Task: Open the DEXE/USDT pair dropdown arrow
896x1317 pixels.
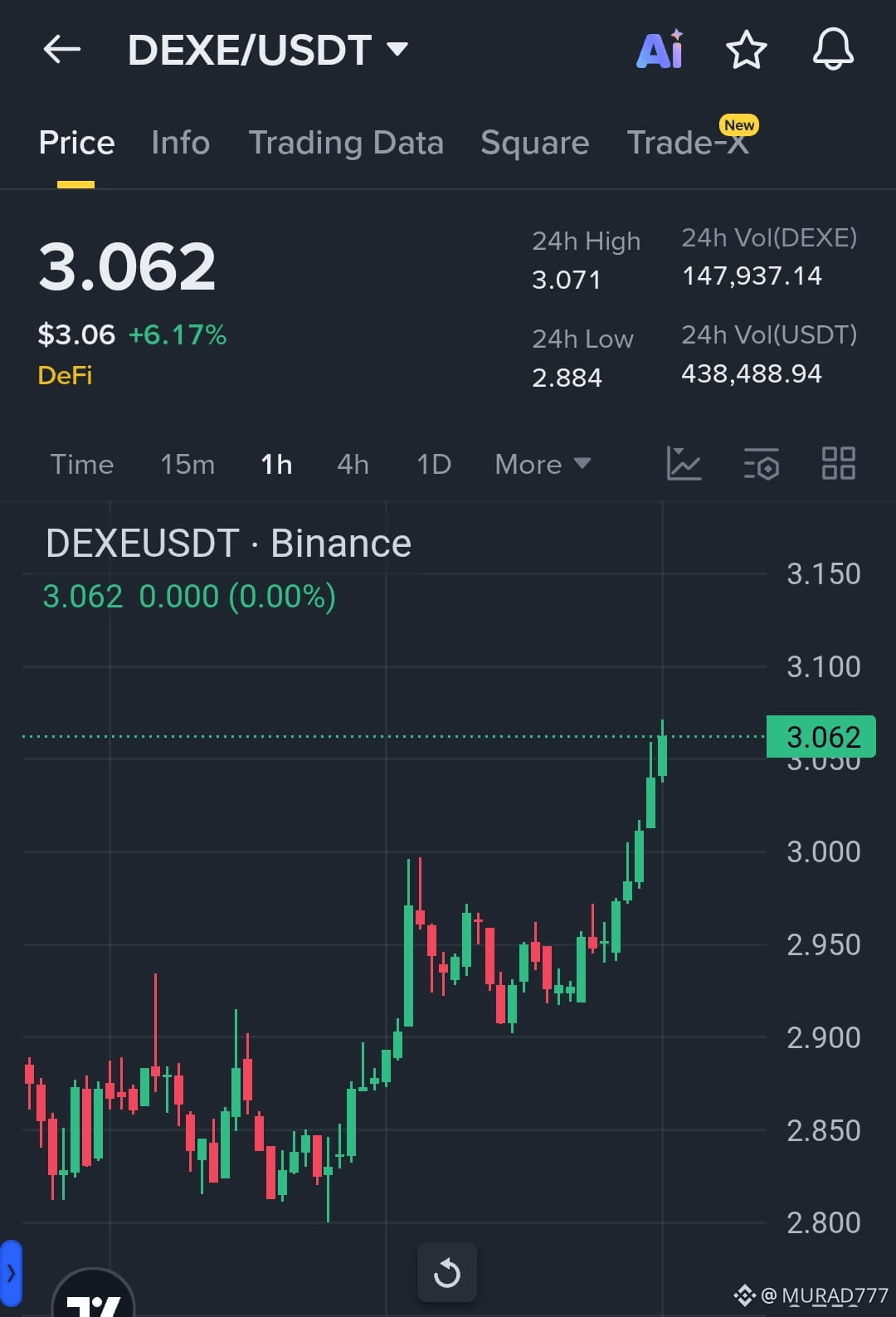Action: [x=397, y=49]
